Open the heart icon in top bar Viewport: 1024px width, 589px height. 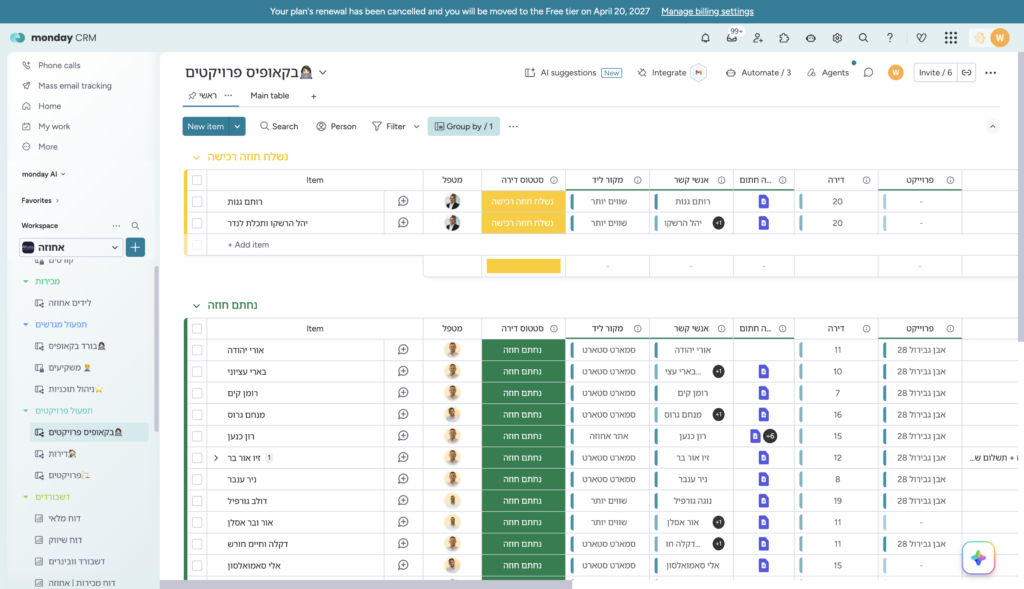(x=921, y=38)
